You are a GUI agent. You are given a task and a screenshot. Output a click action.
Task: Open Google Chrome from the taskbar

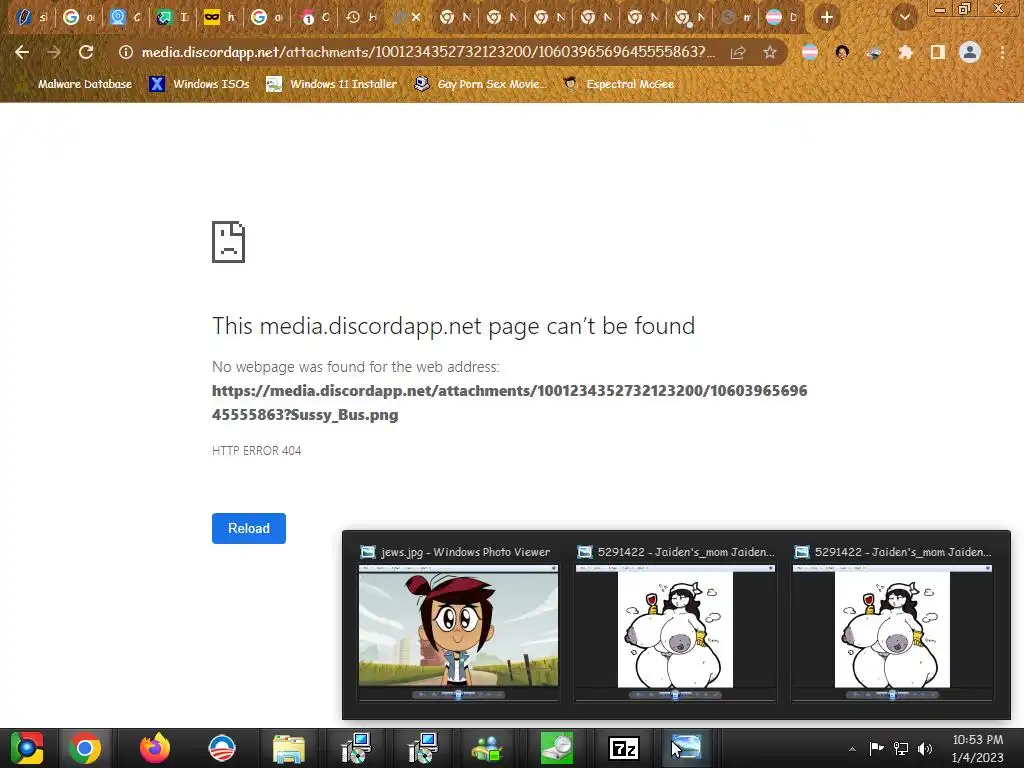(x=85, y=748)
